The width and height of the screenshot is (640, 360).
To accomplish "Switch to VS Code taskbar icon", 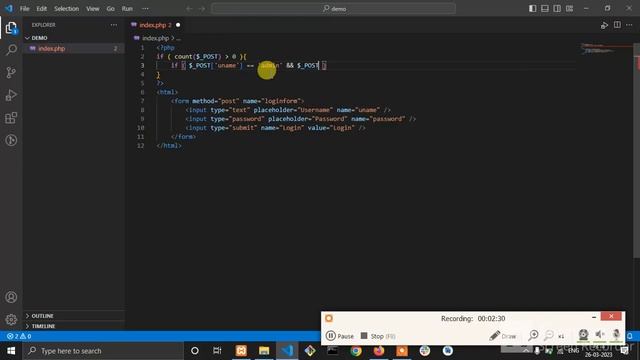I will (287, 351).
